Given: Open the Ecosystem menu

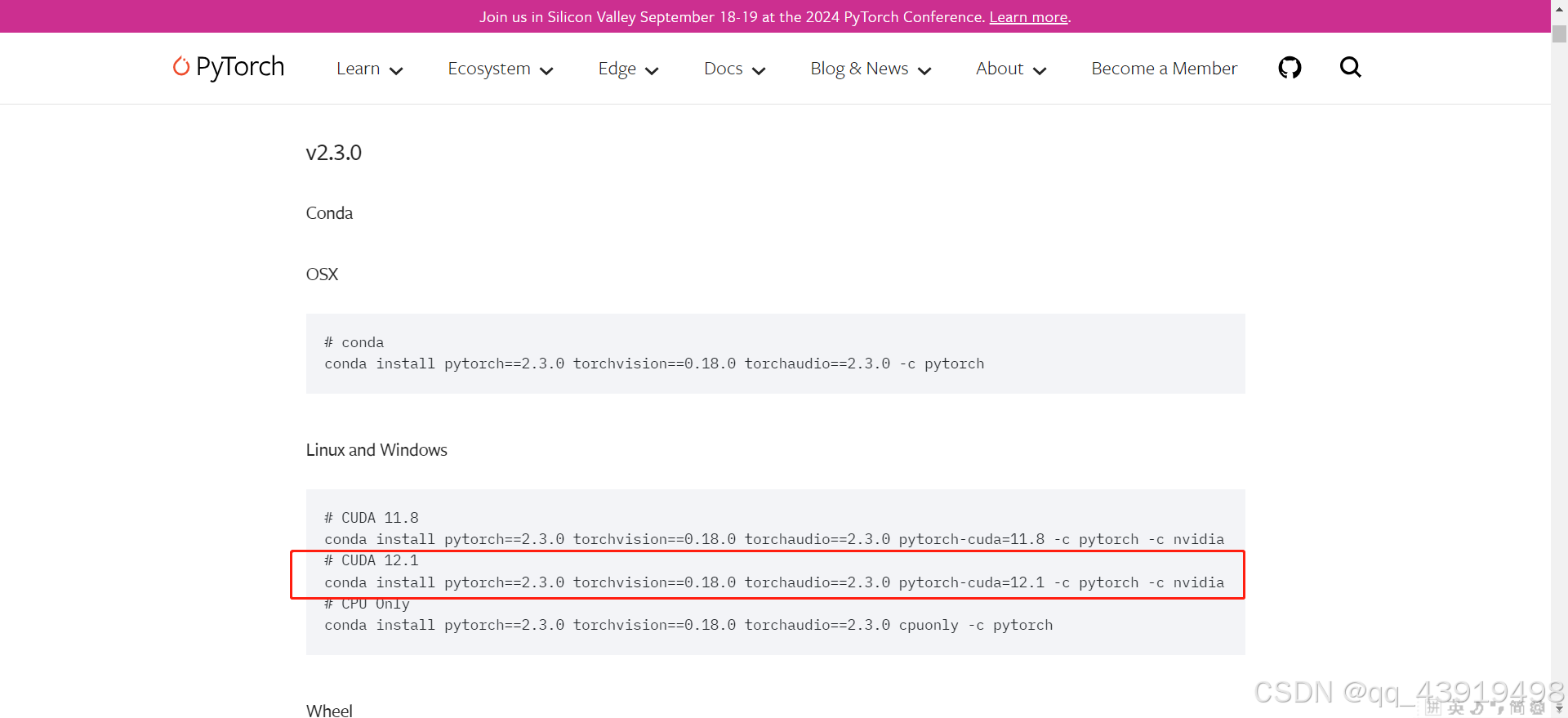Looking at the screenshot, I should [489, 69].
